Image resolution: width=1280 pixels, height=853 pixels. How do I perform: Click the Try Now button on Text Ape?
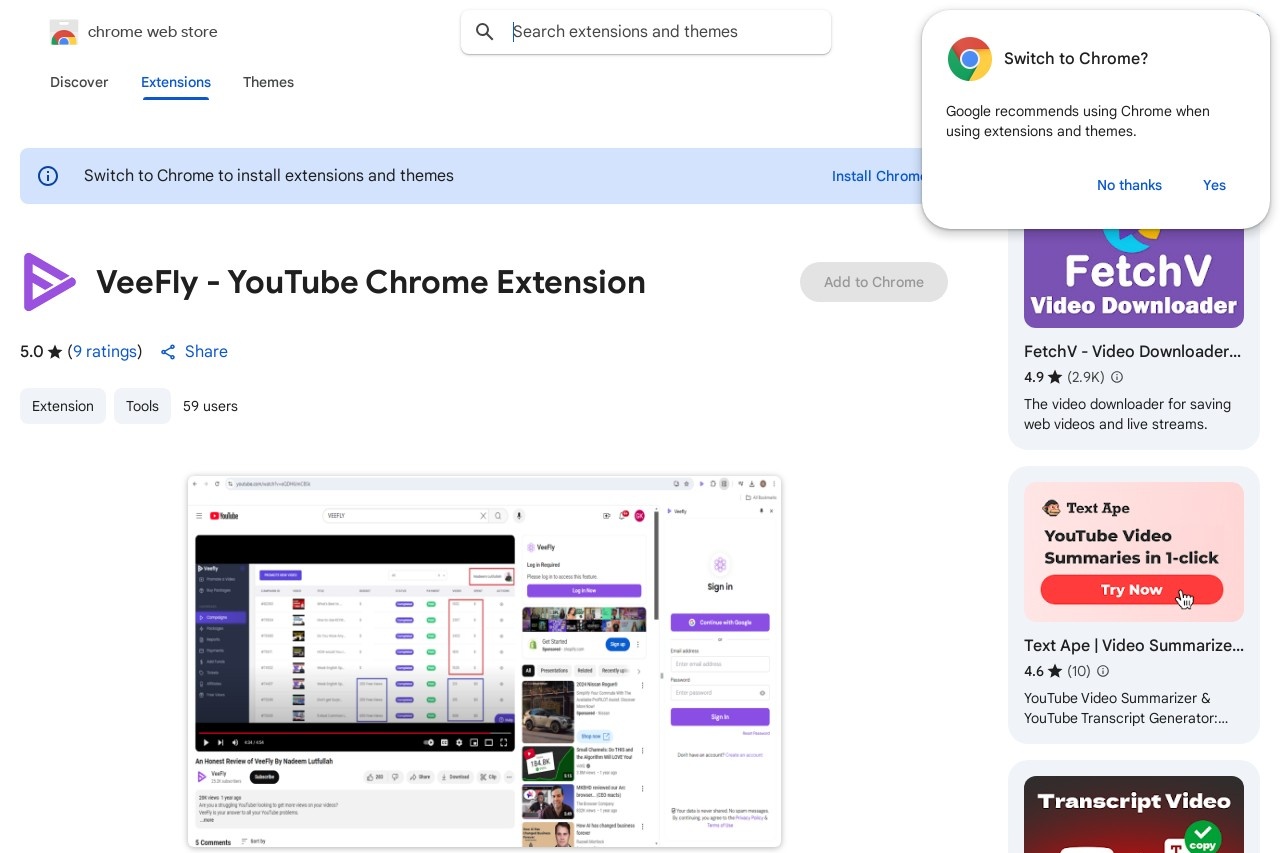1132,590
